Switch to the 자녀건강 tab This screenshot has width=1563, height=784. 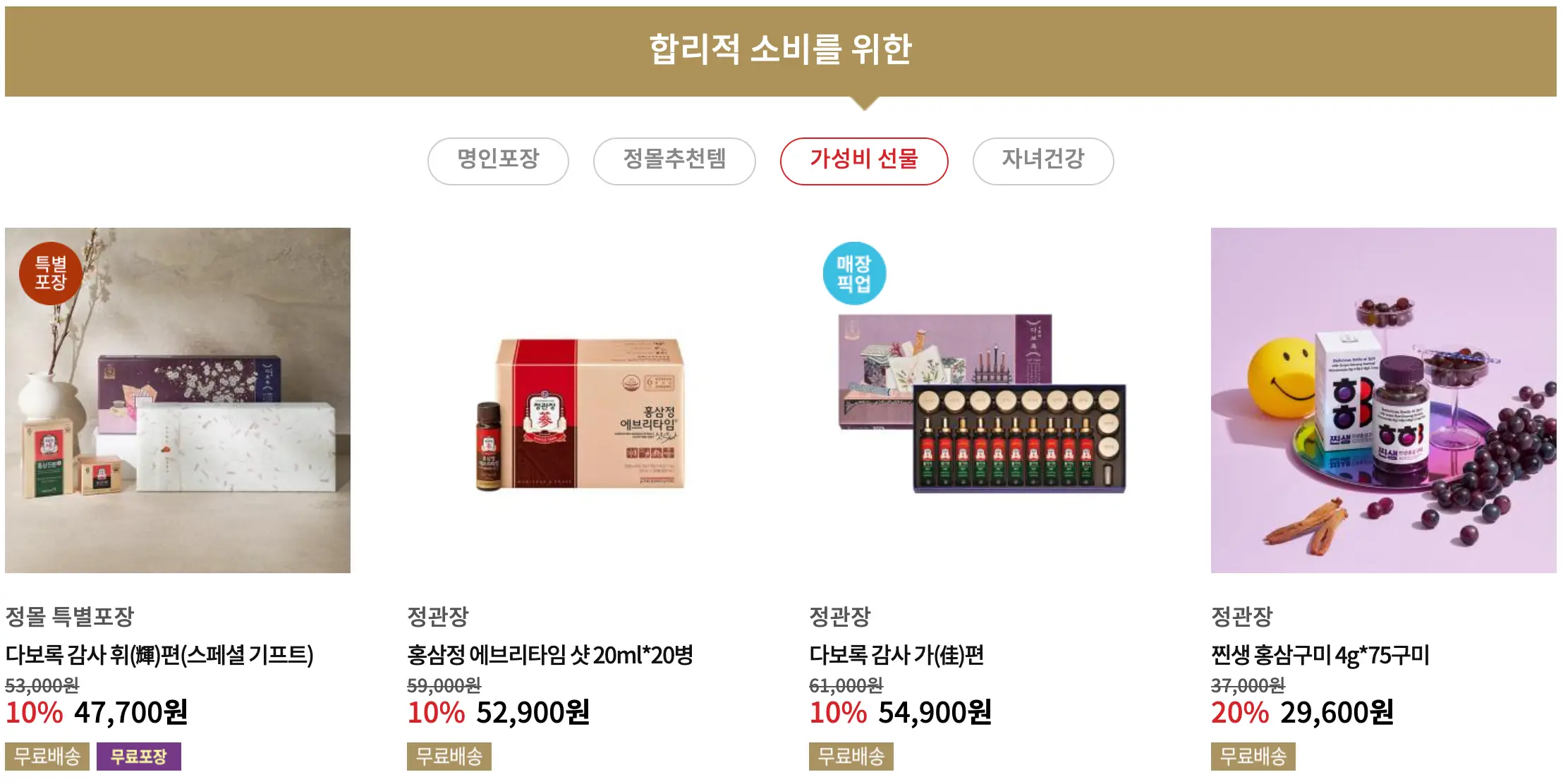[1043, 161]
